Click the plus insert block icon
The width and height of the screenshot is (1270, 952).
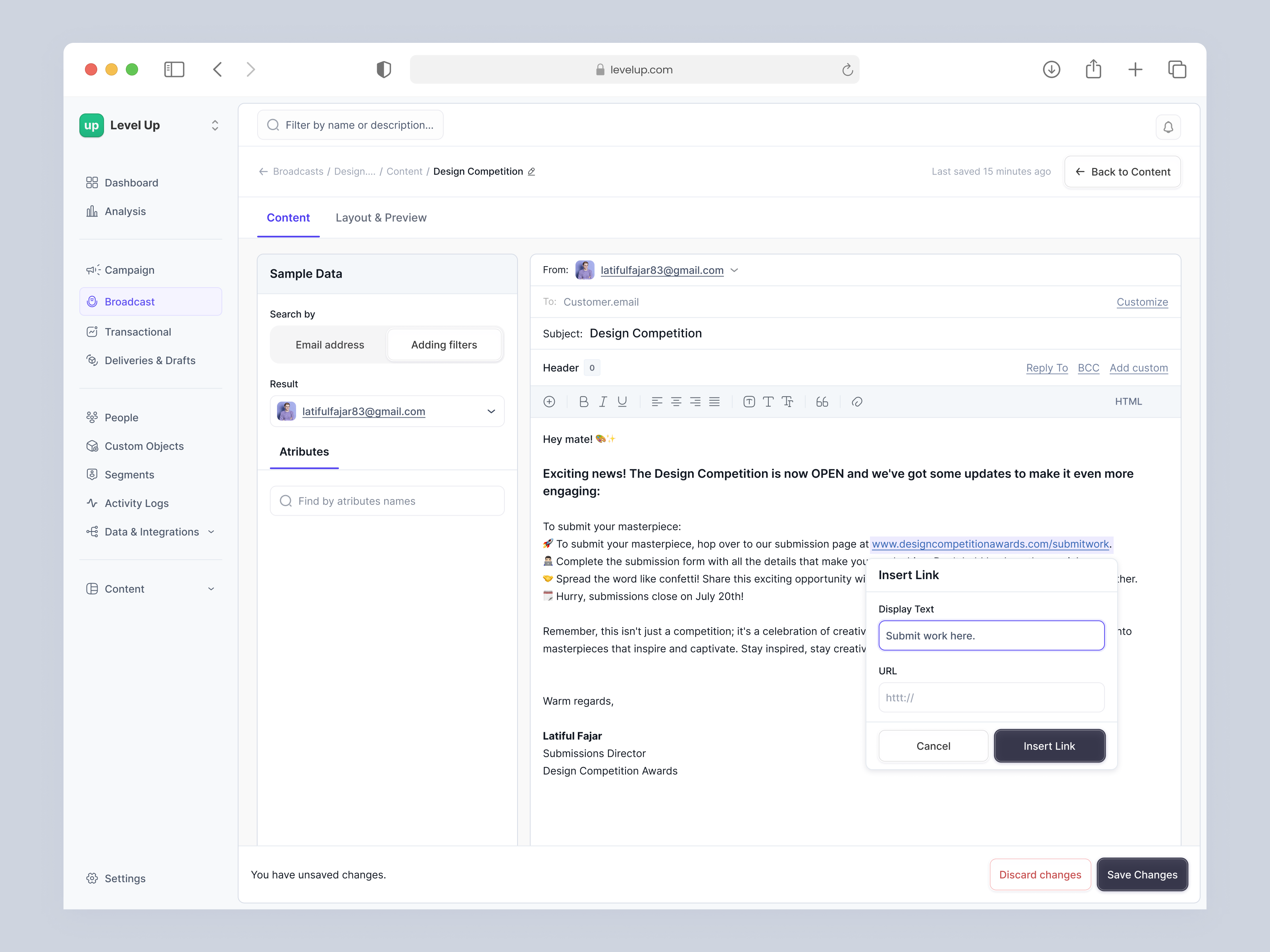(x=549, y=402)
